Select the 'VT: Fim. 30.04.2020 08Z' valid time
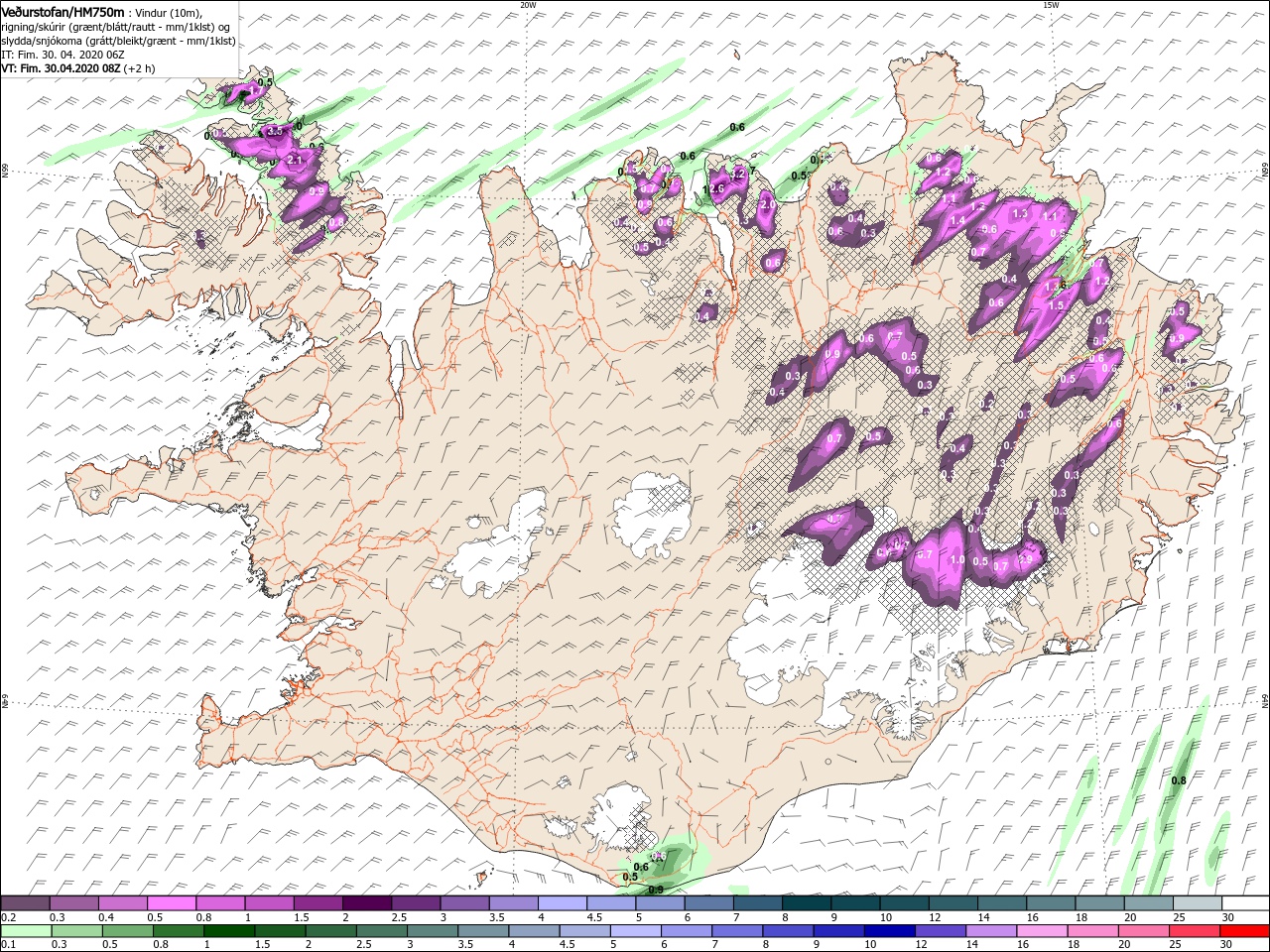The width and height of the screenshot is (1270, 952). tap(60, 68)
